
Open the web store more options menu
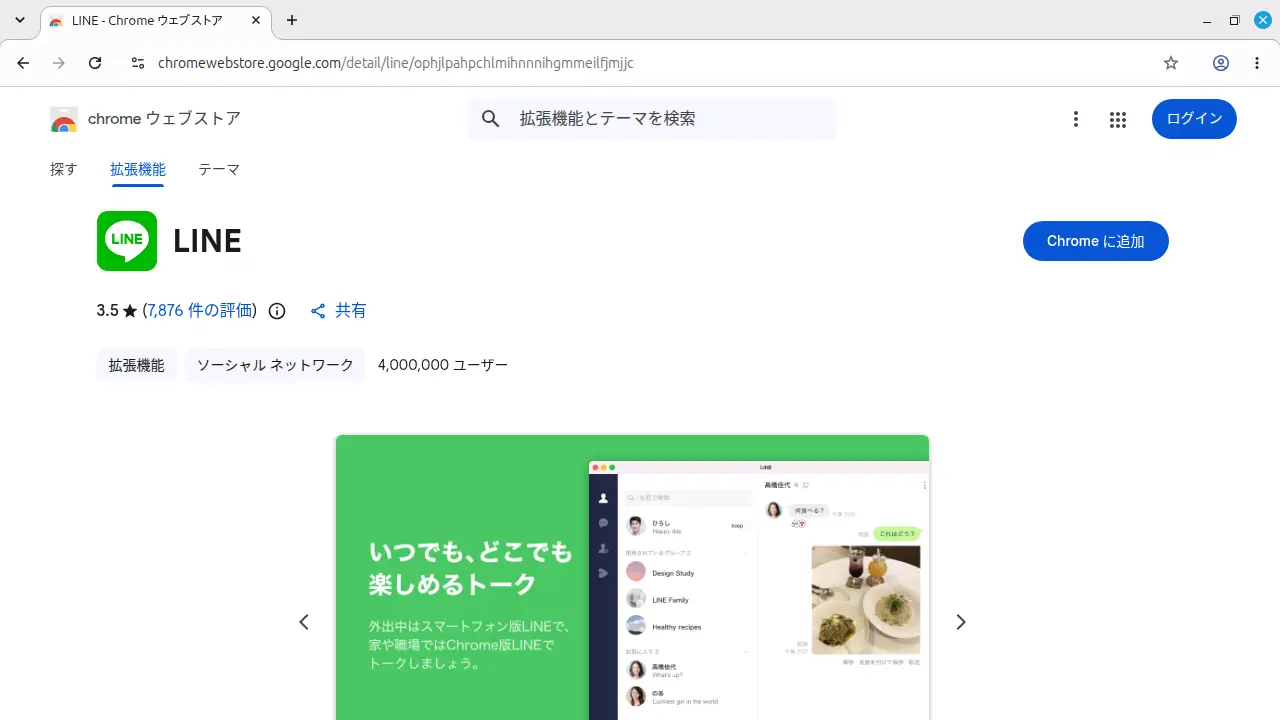[1076, 120]
